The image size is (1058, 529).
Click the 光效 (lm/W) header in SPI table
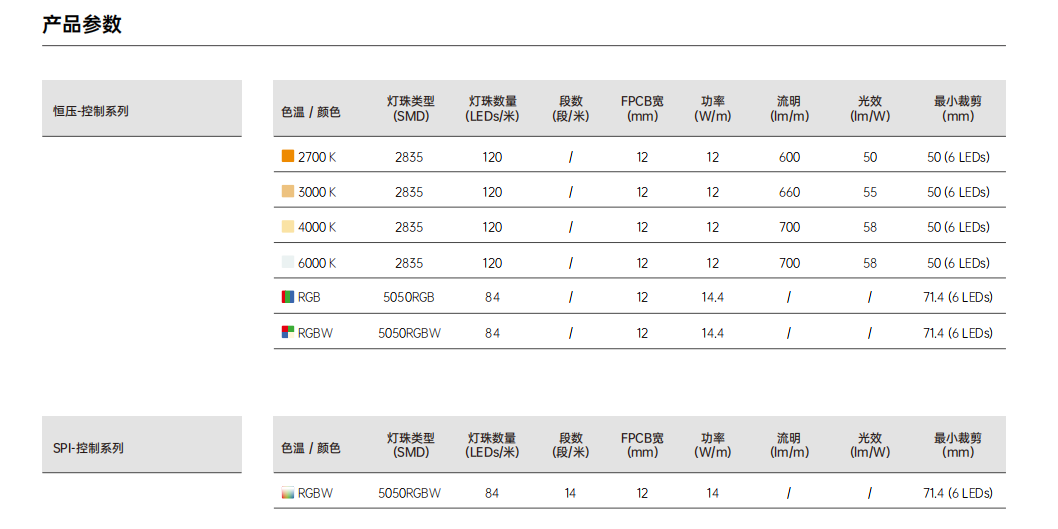click(870, 445)
